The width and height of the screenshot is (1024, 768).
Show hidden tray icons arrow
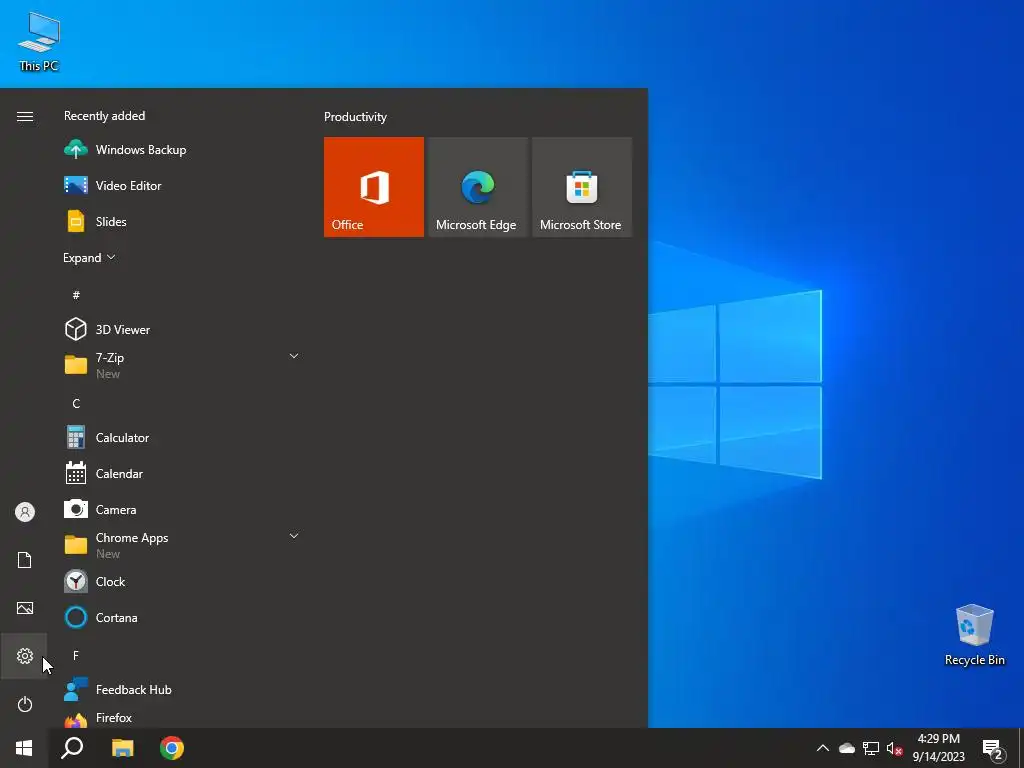[x=823, y=748]
